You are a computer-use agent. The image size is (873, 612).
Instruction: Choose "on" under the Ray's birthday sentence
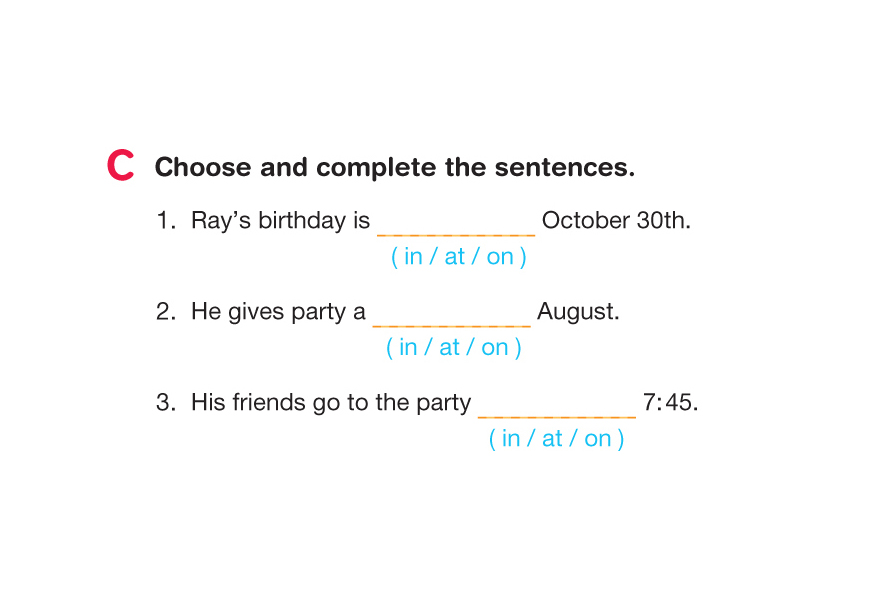(500, 257)
